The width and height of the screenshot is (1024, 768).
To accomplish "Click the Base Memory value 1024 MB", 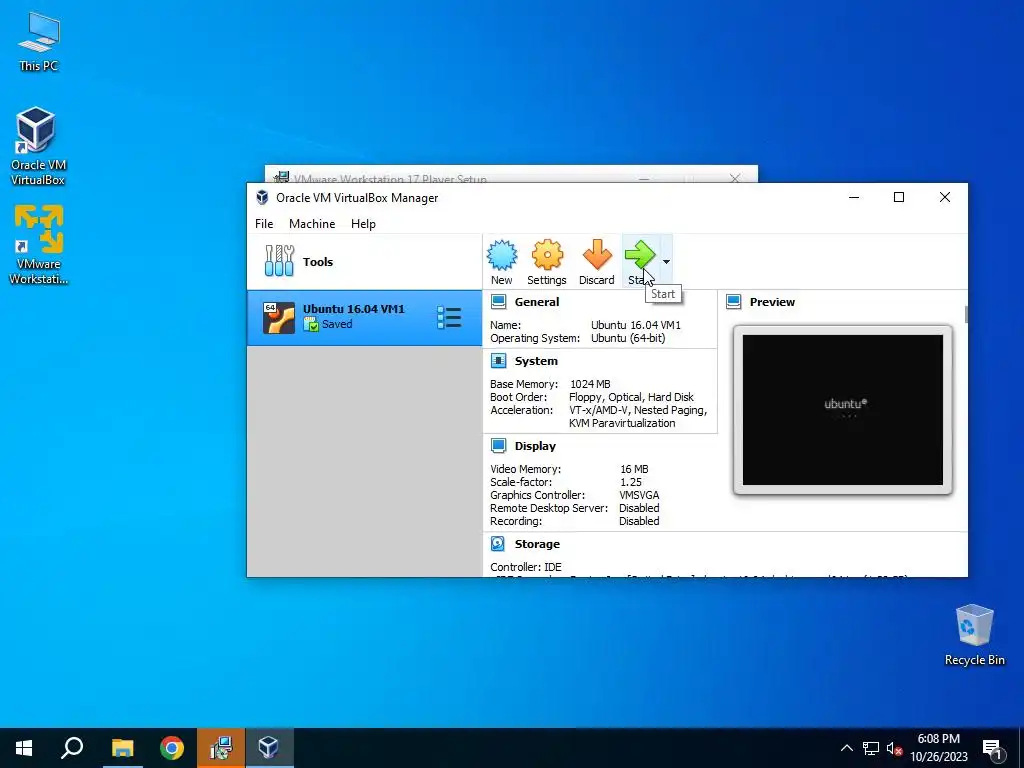I will click(x=590, y=384).
